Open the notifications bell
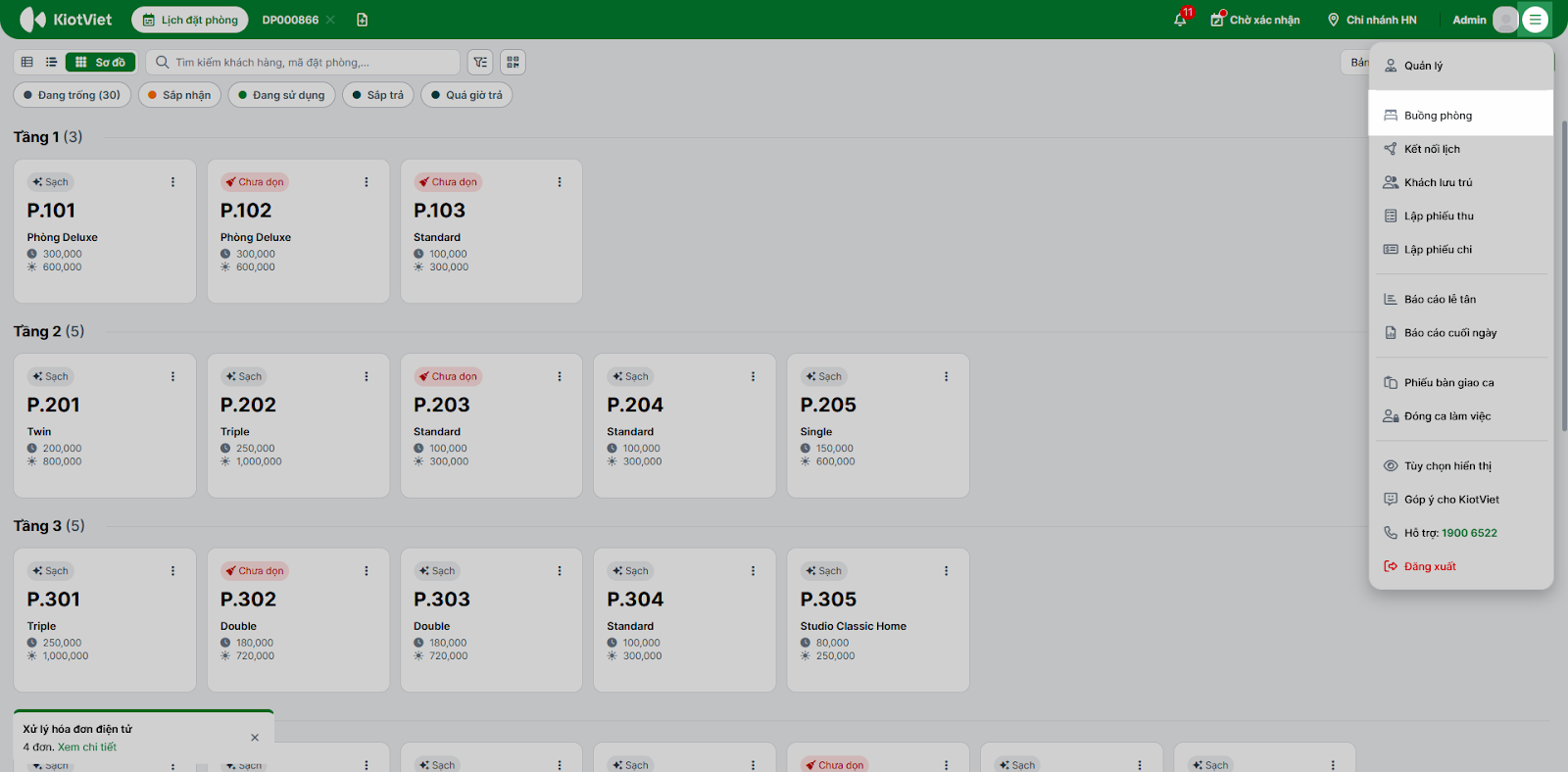This screenshot has height=772, width=1568. pyautogui.click(x=1180, y=20)
